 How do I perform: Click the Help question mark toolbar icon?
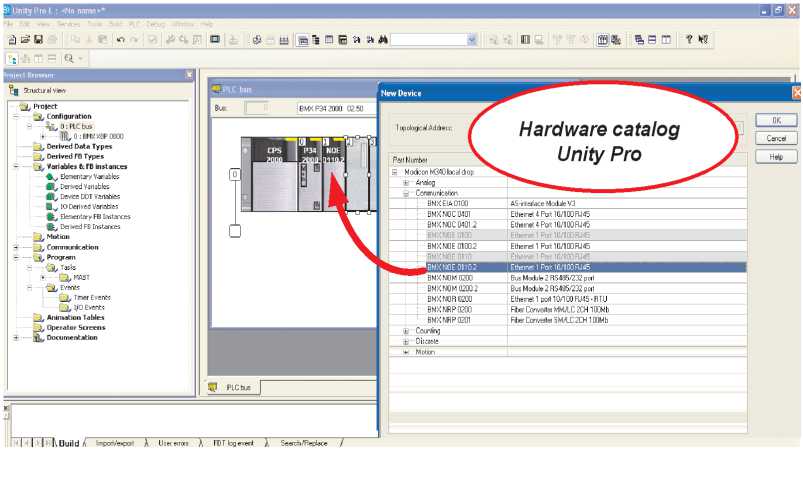(x=689, y=40)
